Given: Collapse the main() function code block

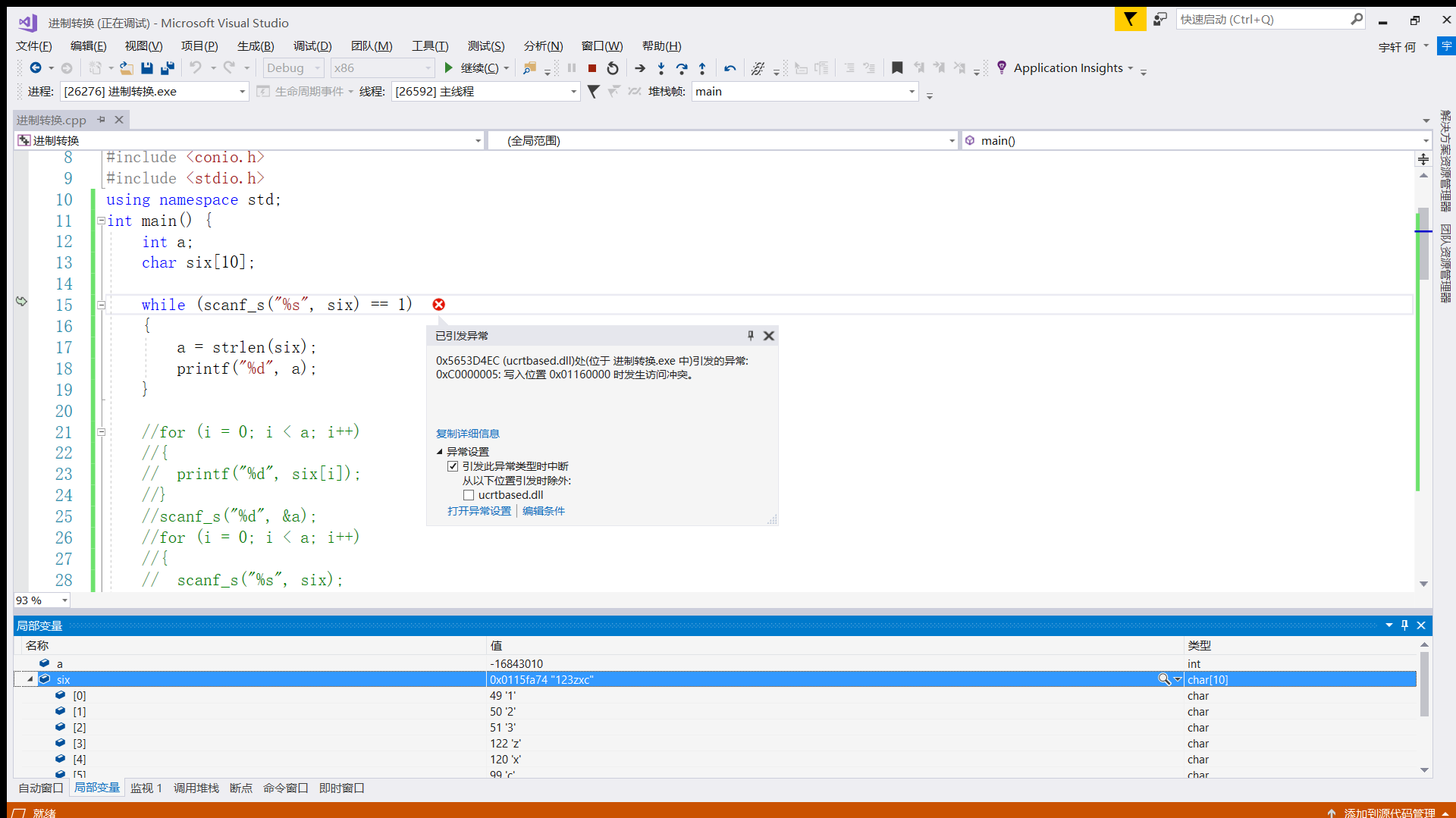Looking at the screenshot, I should pyautogui.click(x=101, y=221).
